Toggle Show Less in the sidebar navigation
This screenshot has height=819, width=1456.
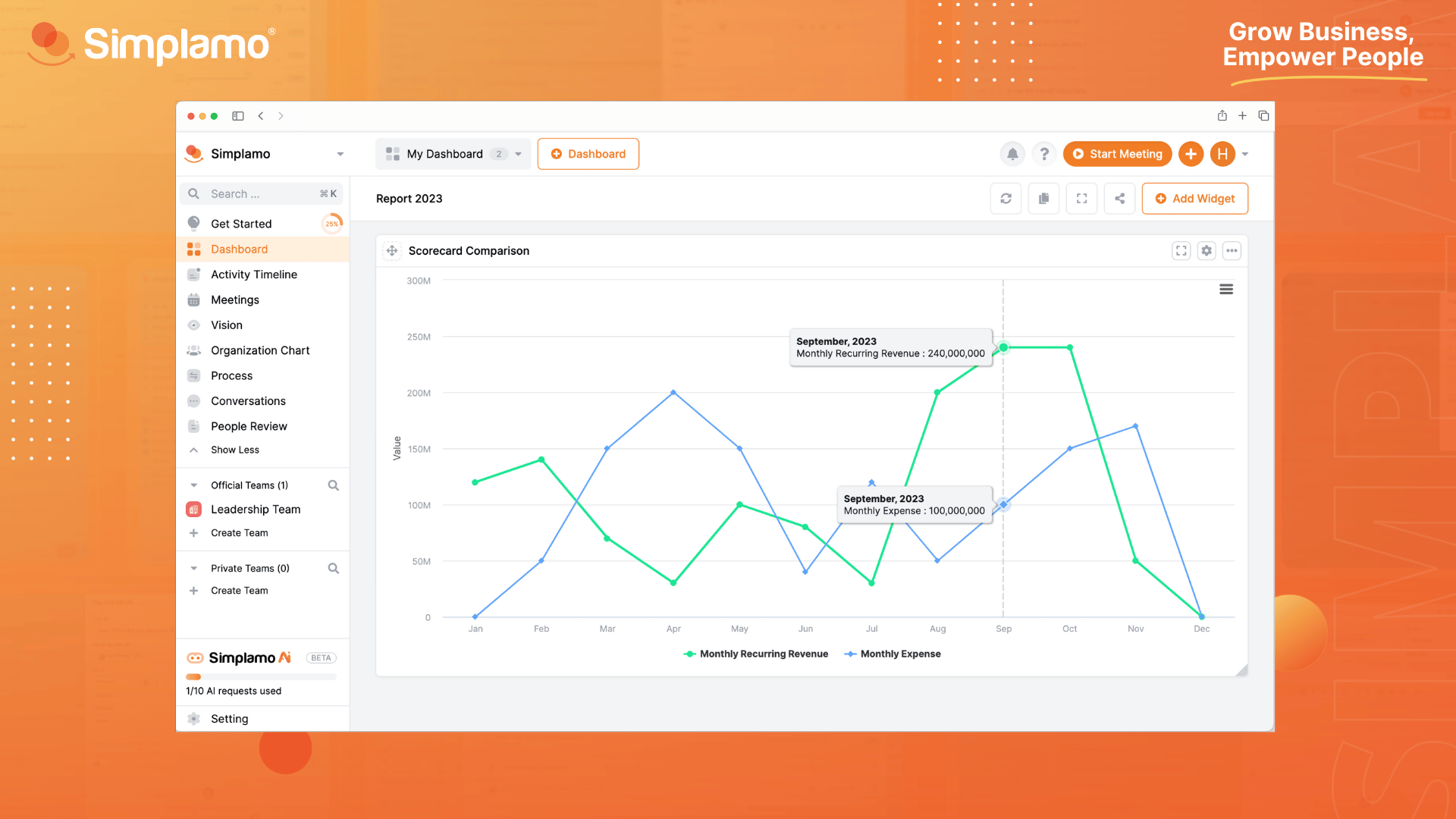tap(234, 449)
